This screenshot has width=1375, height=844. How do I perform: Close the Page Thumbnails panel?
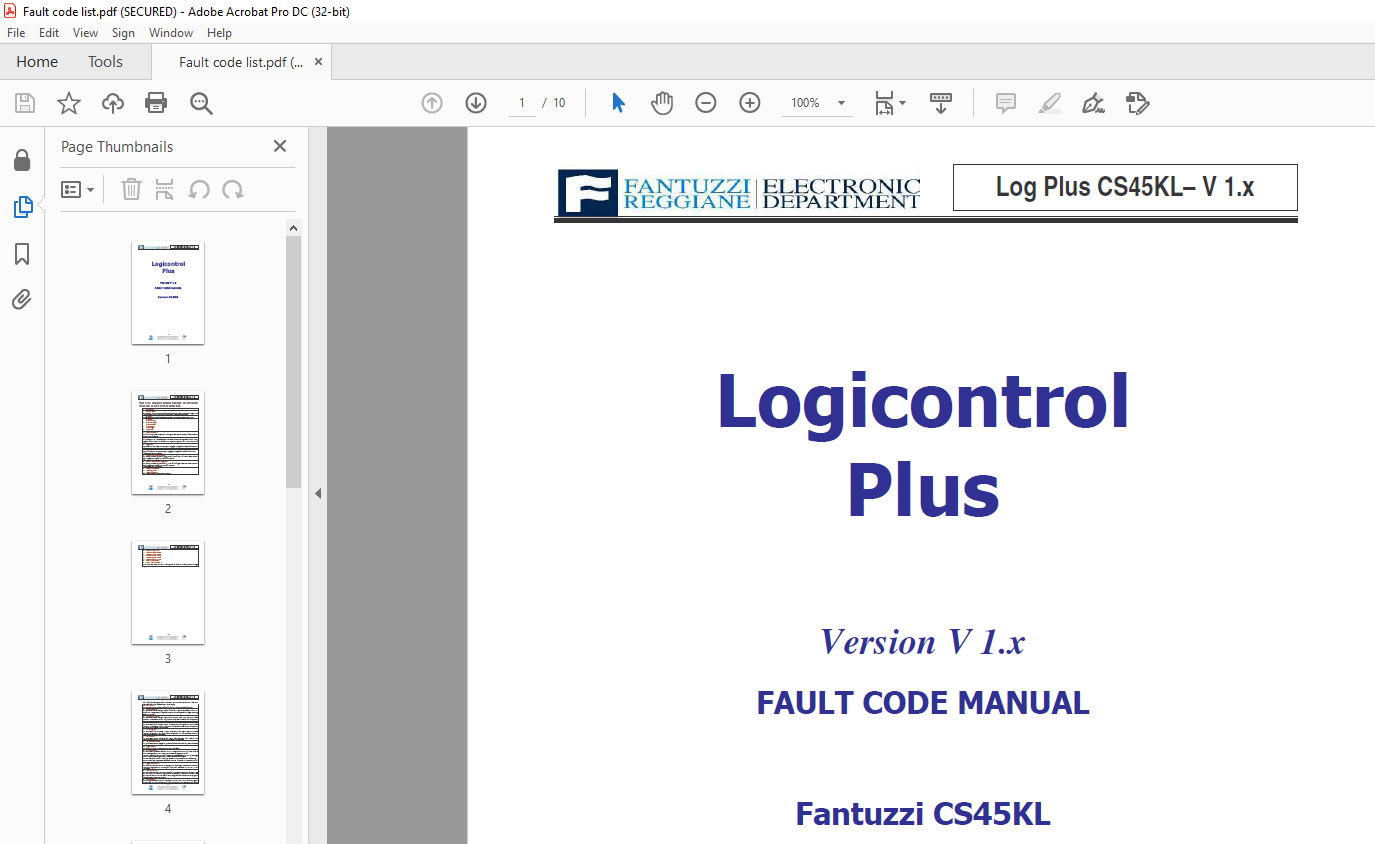(x=280, y=146)
